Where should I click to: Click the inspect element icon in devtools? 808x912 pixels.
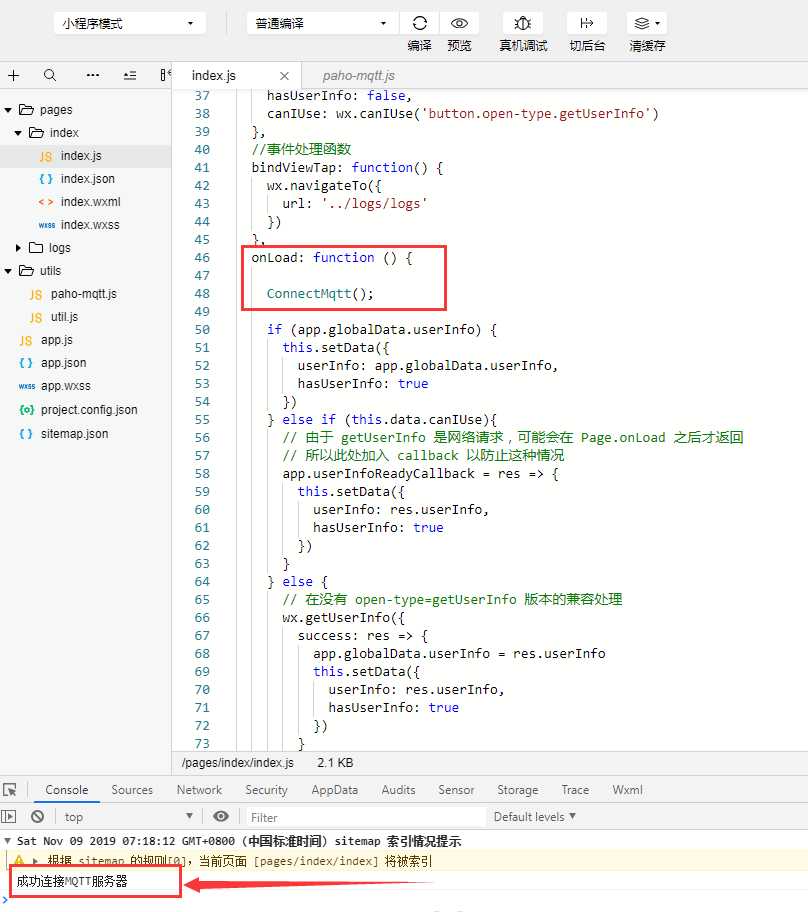click(x=10, y=790)
